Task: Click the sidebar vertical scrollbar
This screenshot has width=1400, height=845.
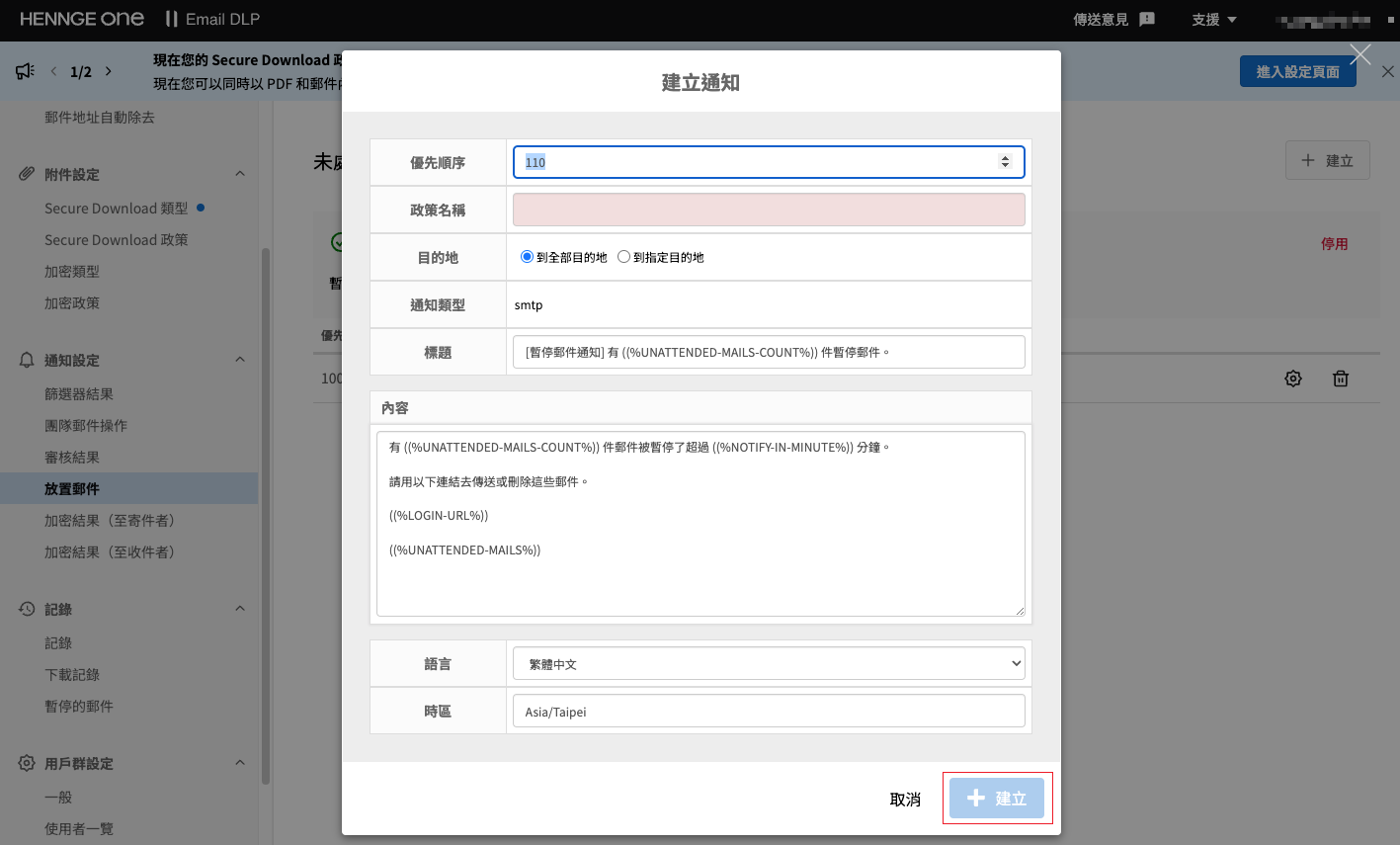Action: coord(265,514)
